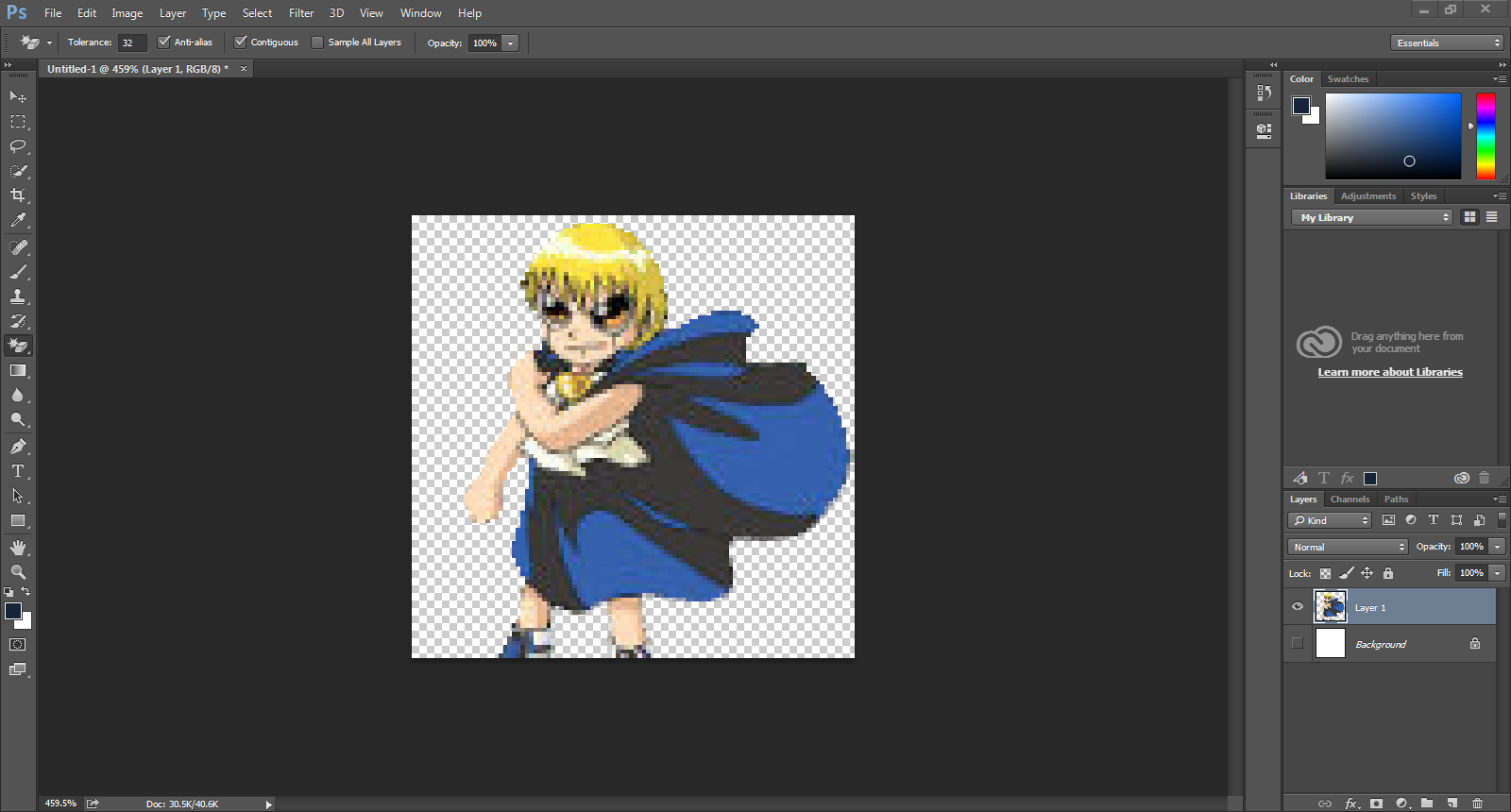The height and width of the screenshot is (812, 1511).
Task: Open the Essentials workspace dropdown
Action: 1447,42
